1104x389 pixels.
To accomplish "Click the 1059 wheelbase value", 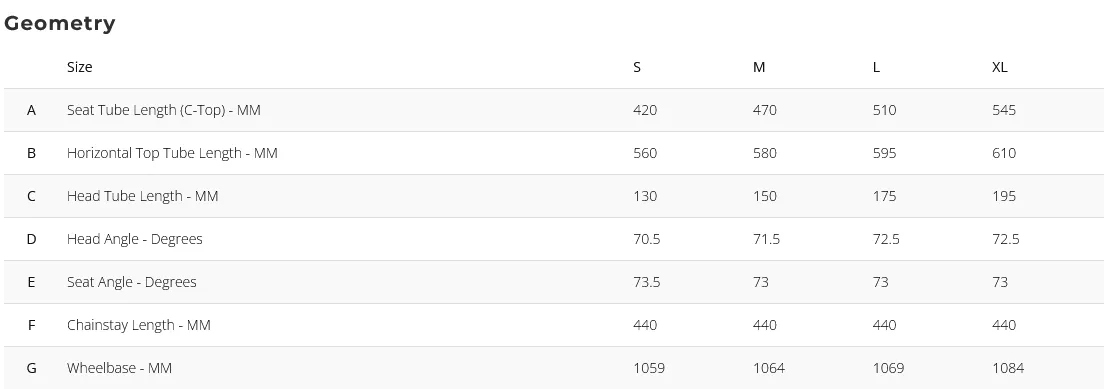I will click(x=648, y=368).
